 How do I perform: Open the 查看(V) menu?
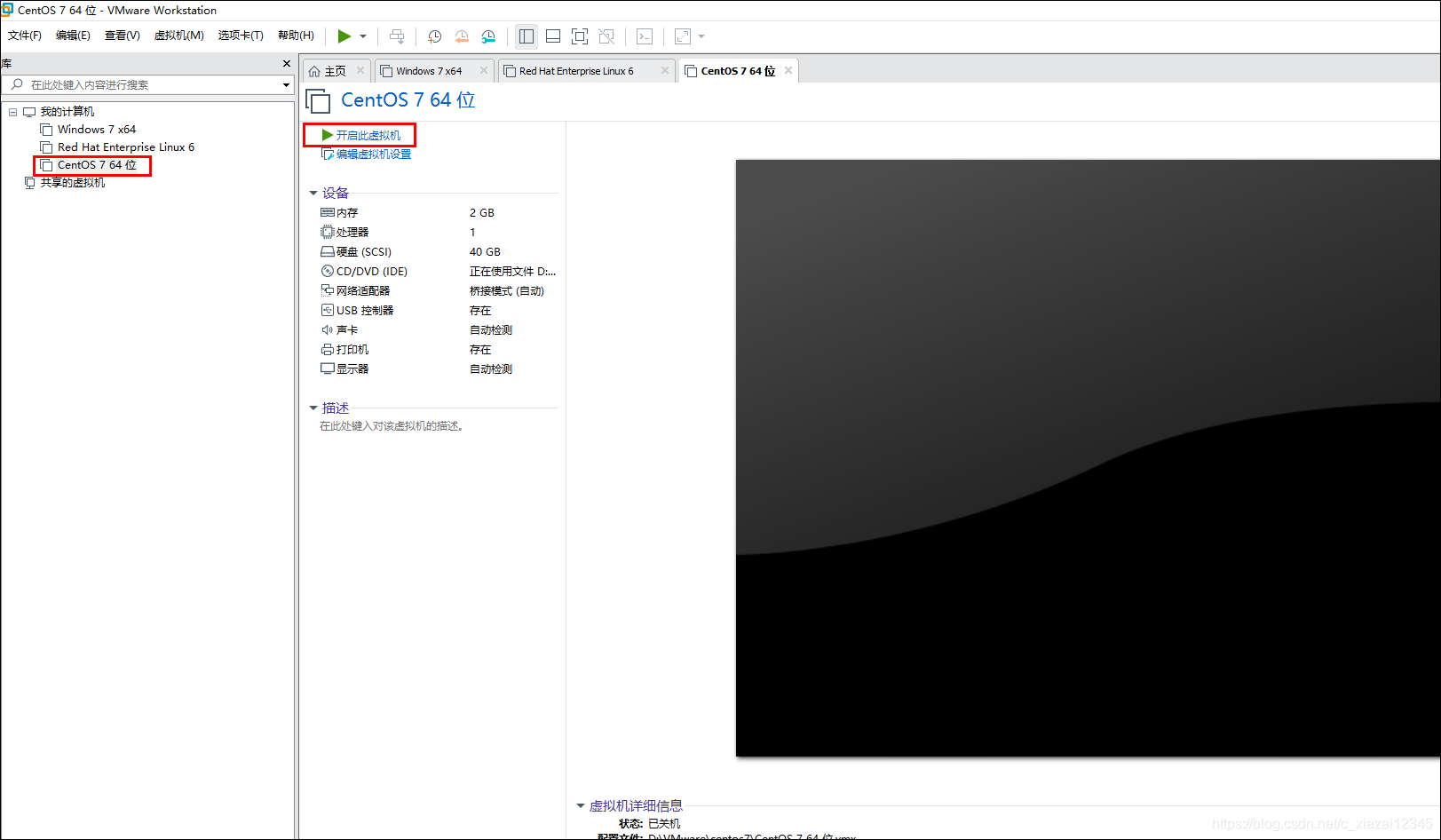tap(123, 36)
